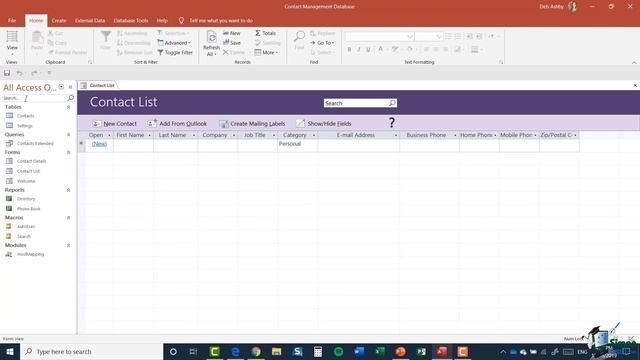Screen dimensions: 640x360
Task: Open Welcome form in navigation pane
Action: point(26,181)
